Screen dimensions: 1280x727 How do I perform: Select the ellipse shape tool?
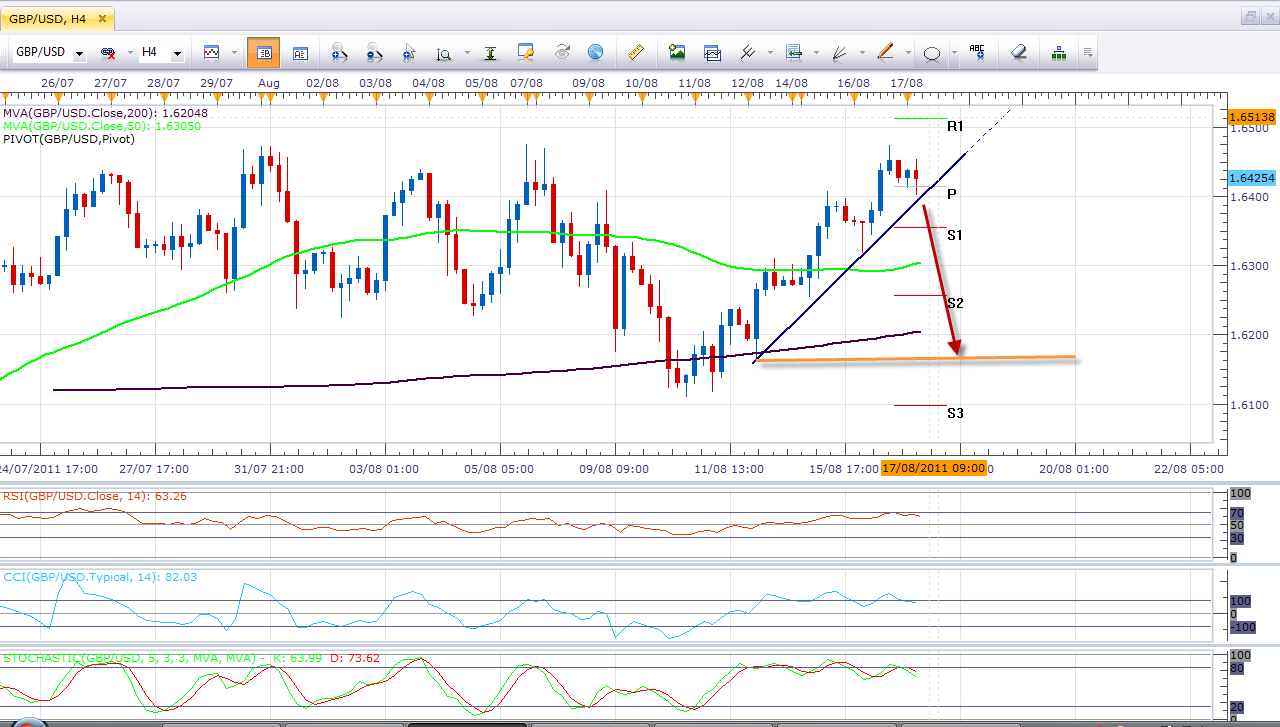point(932,53)
